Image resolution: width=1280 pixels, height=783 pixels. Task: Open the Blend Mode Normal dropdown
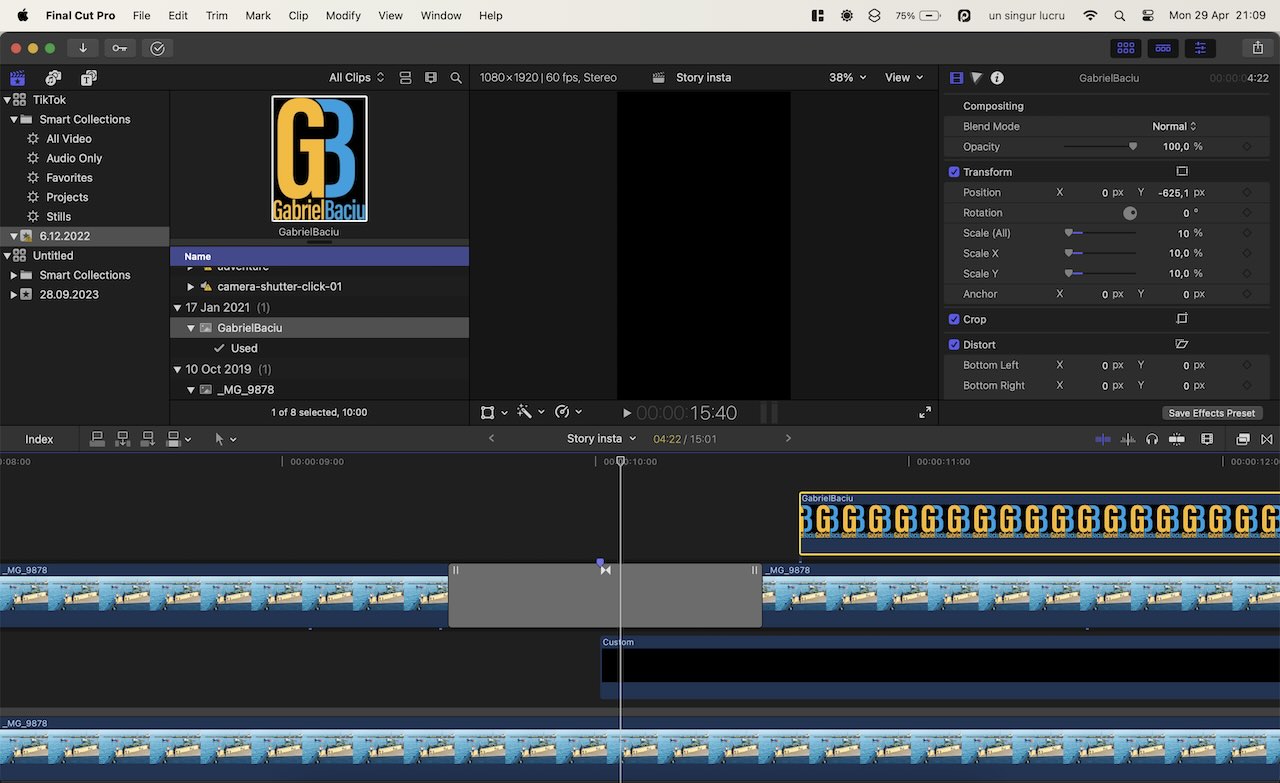click(1174, 127)
